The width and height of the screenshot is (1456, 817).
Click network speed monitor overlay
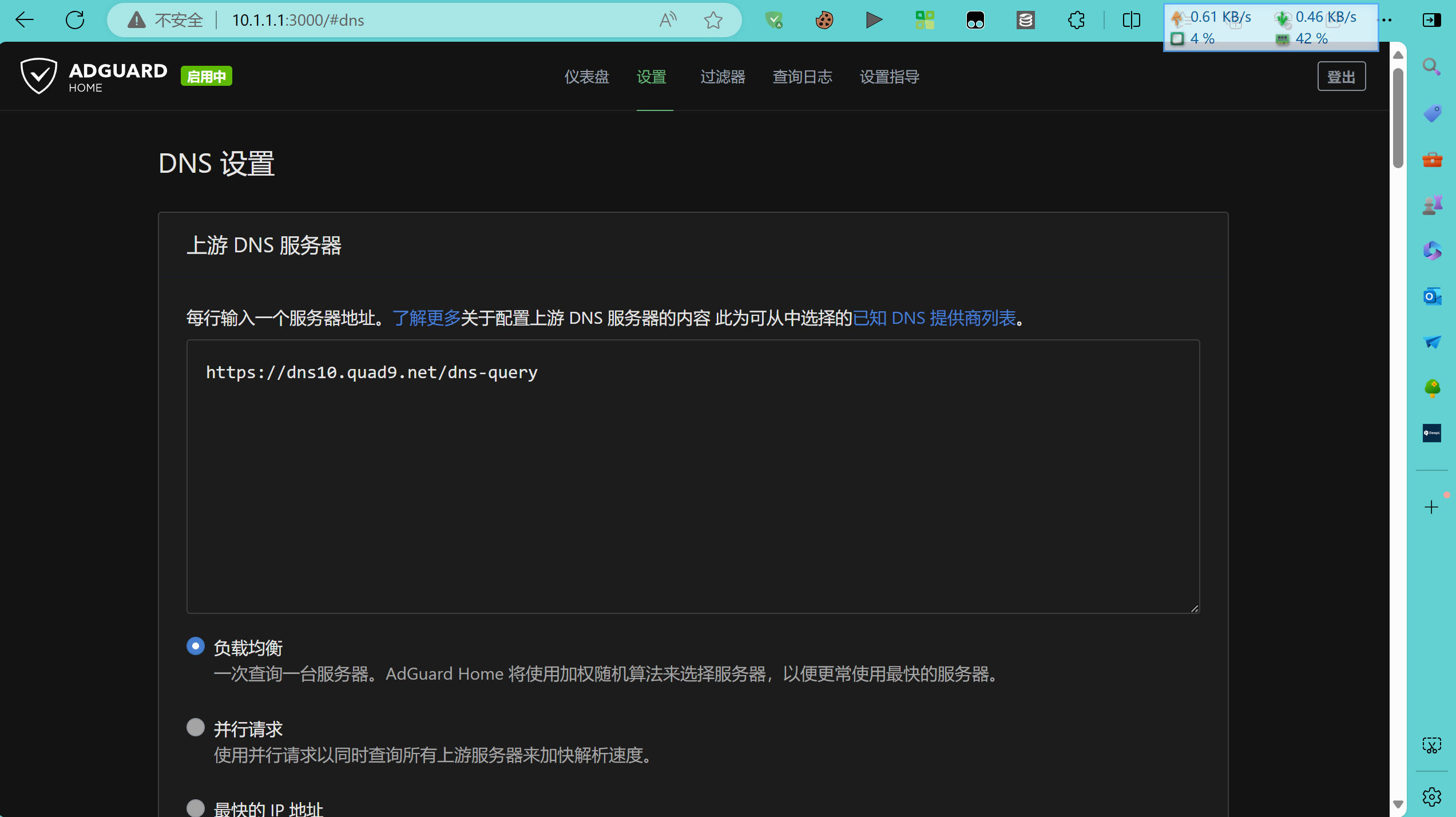[x=1271, y=27]
